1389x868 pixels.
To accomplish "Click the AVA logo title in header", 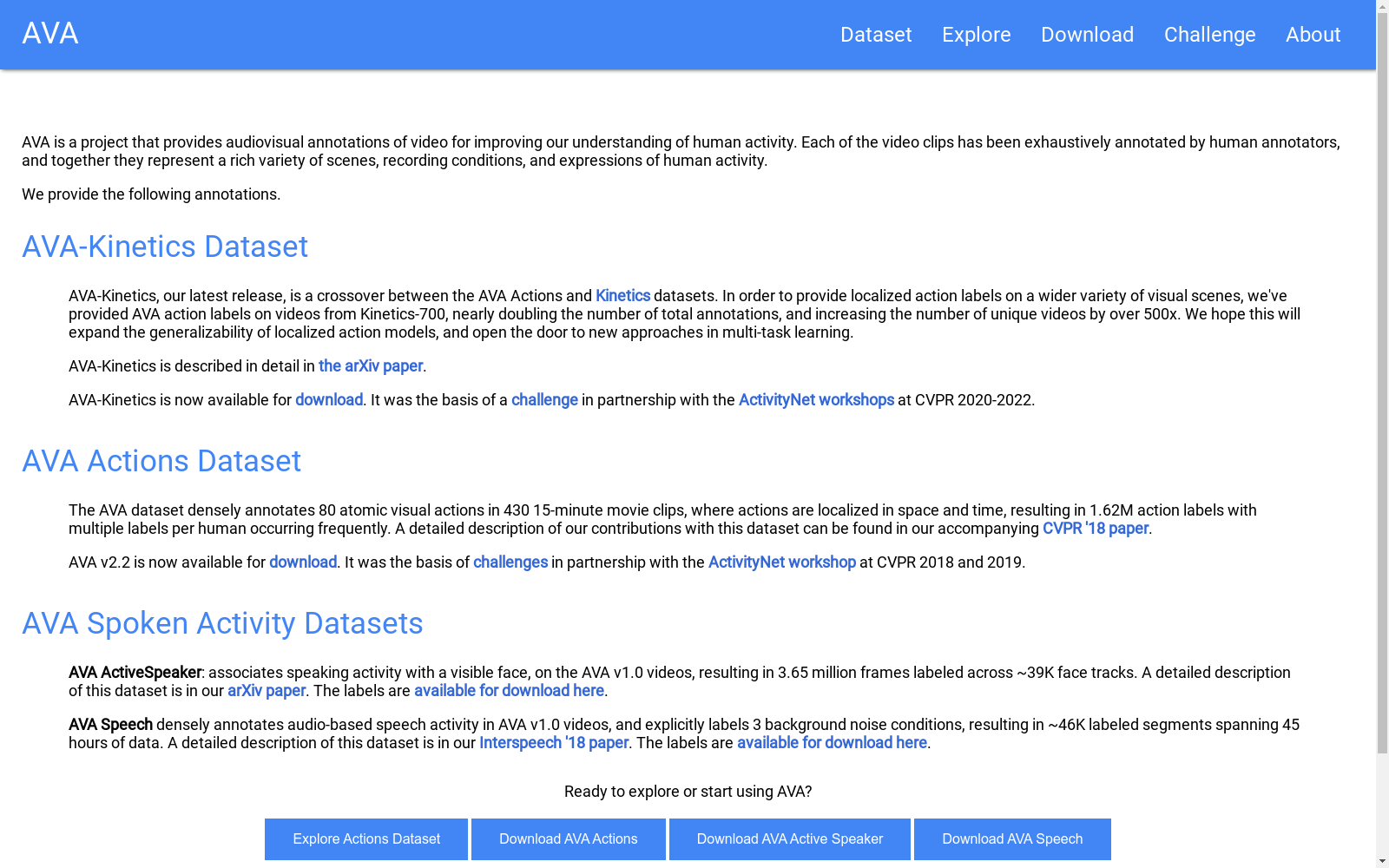I will pyautogui.click(x=50, y=34).
